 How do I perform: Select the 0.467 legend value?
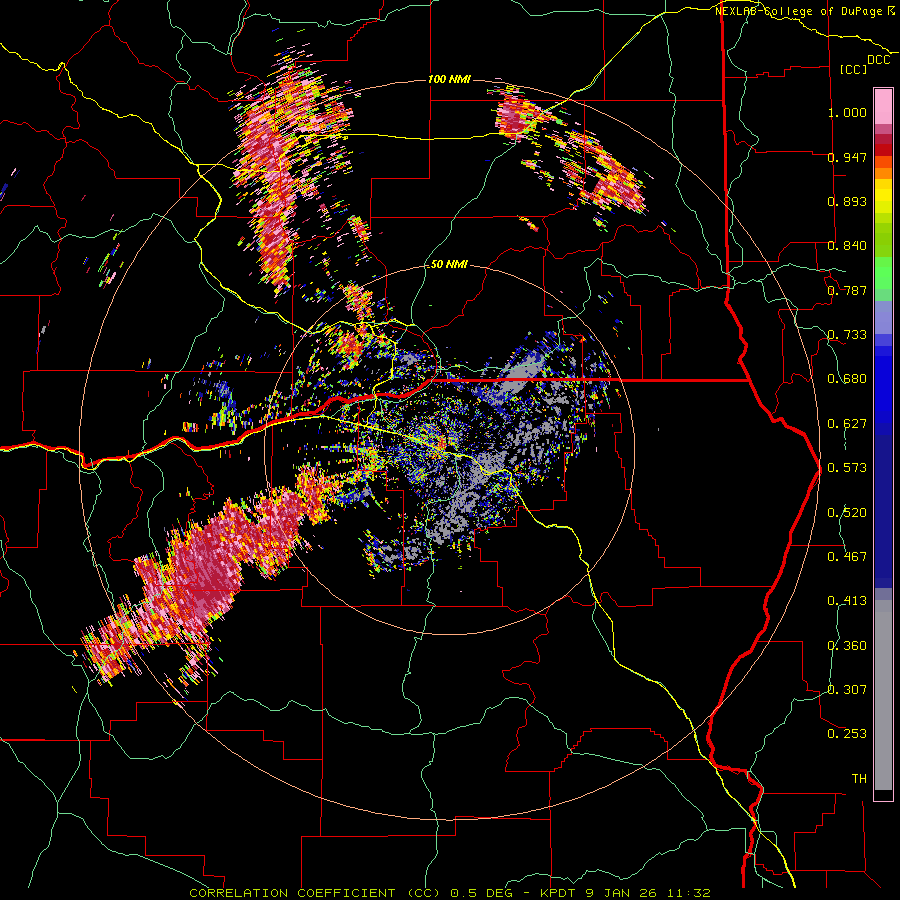pyautogui.click(x=847, y=557)
